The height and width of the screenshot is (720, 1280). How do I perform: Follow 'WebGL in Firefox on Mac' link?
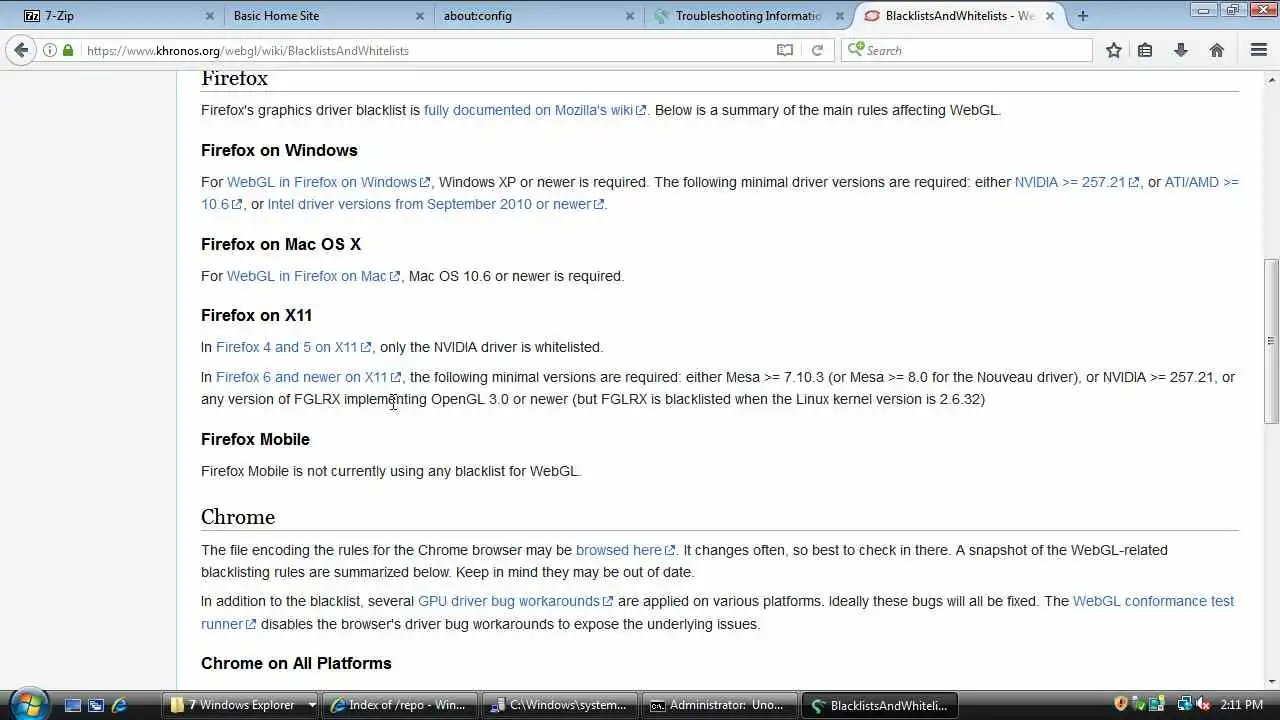tap(313, 276)
